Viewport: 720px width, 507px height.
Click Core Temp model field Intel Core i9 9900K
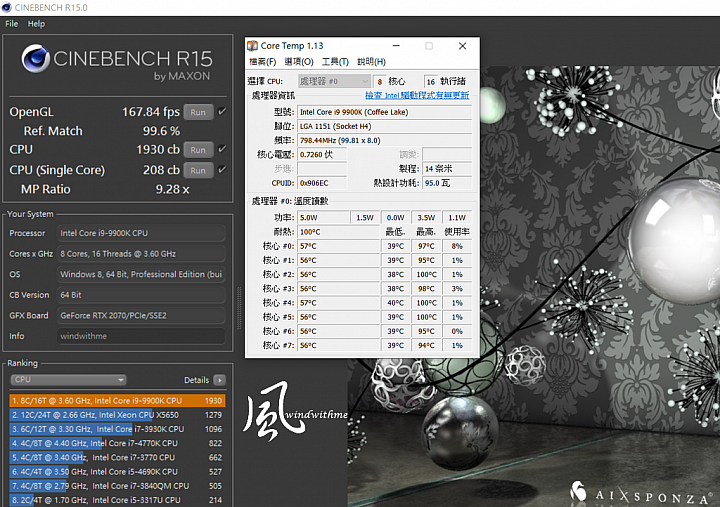click(x=385, y=112)
